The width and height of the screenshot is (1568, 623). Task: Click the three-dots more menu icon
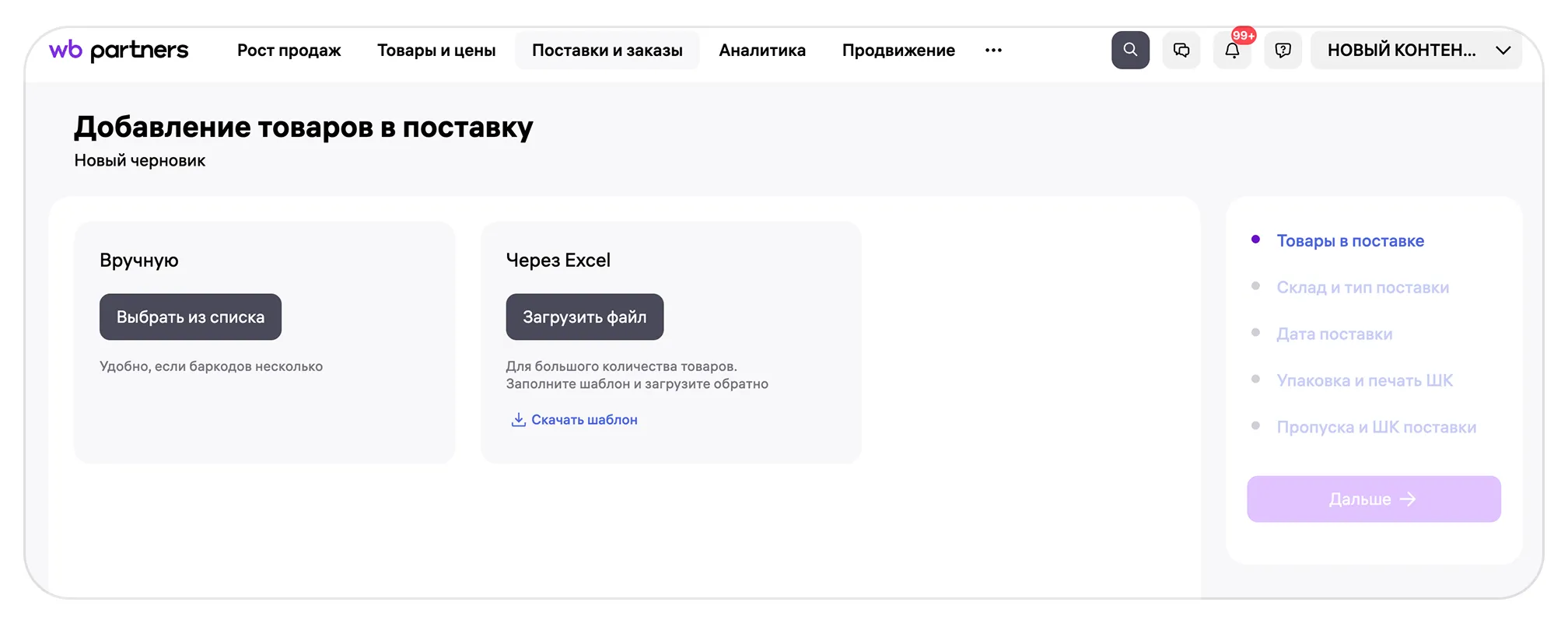pyautogui.click(x=993, y=51)
